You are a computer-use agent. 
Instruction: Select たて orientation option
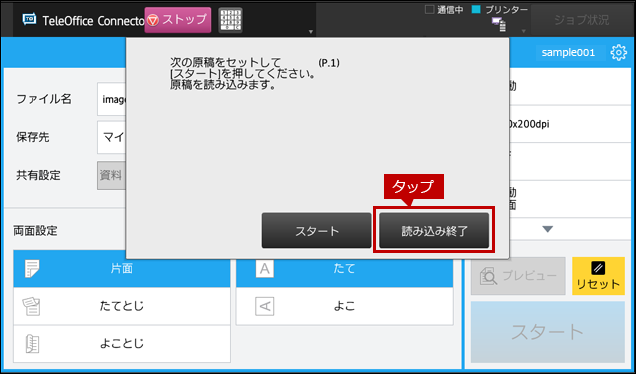pos(344,269)
